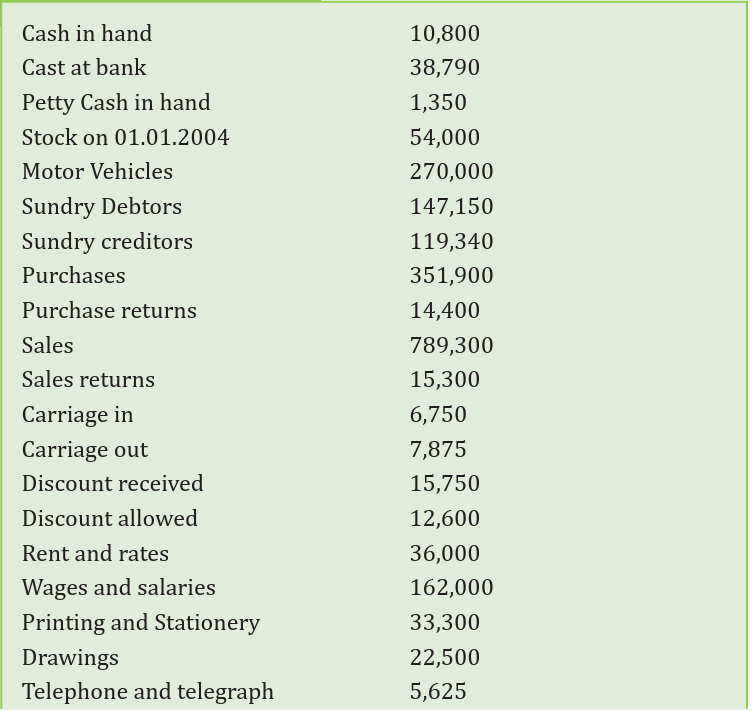Click the Rent and rates amount 36,000
Viewport: 752px width, 710px height.
click(x=445, y=553)
